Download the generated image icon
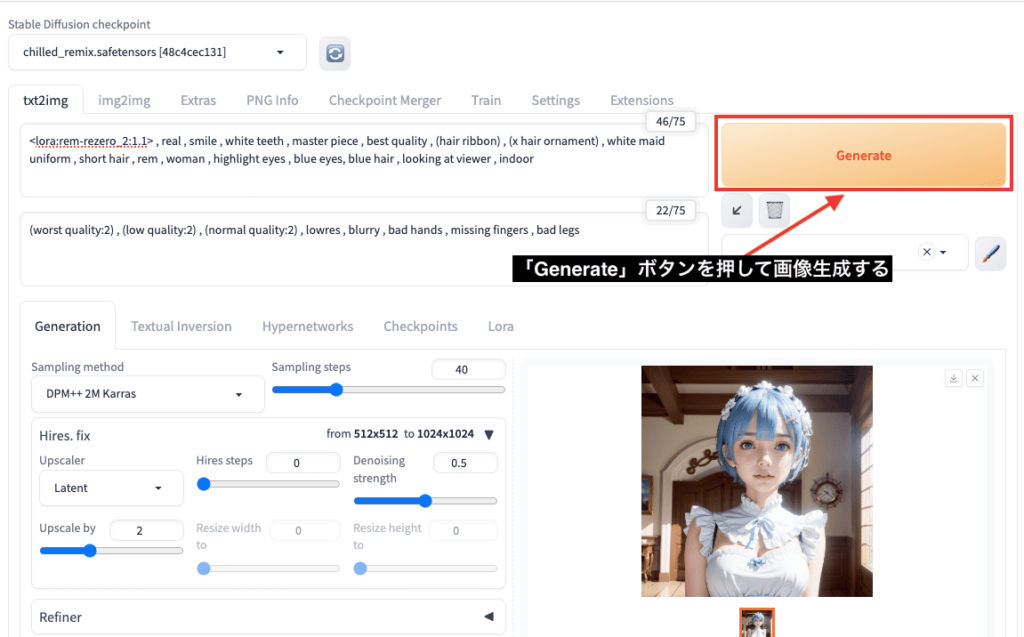This screenshot has height=637, width=1024. pos(953,378)
